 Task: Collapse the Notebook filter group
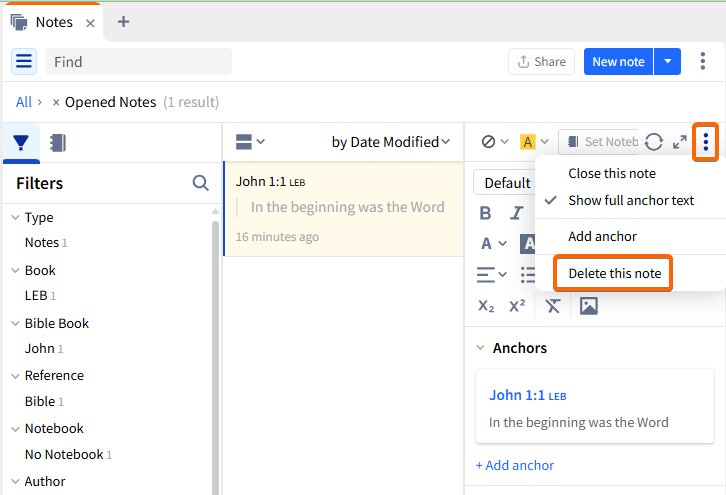(x=15, y=429)
